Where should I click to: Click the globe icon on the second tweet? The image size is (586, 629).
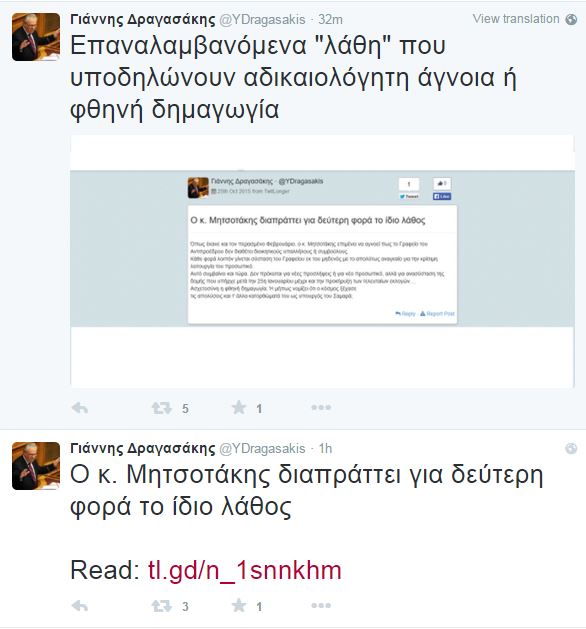(x=571, y=448)
